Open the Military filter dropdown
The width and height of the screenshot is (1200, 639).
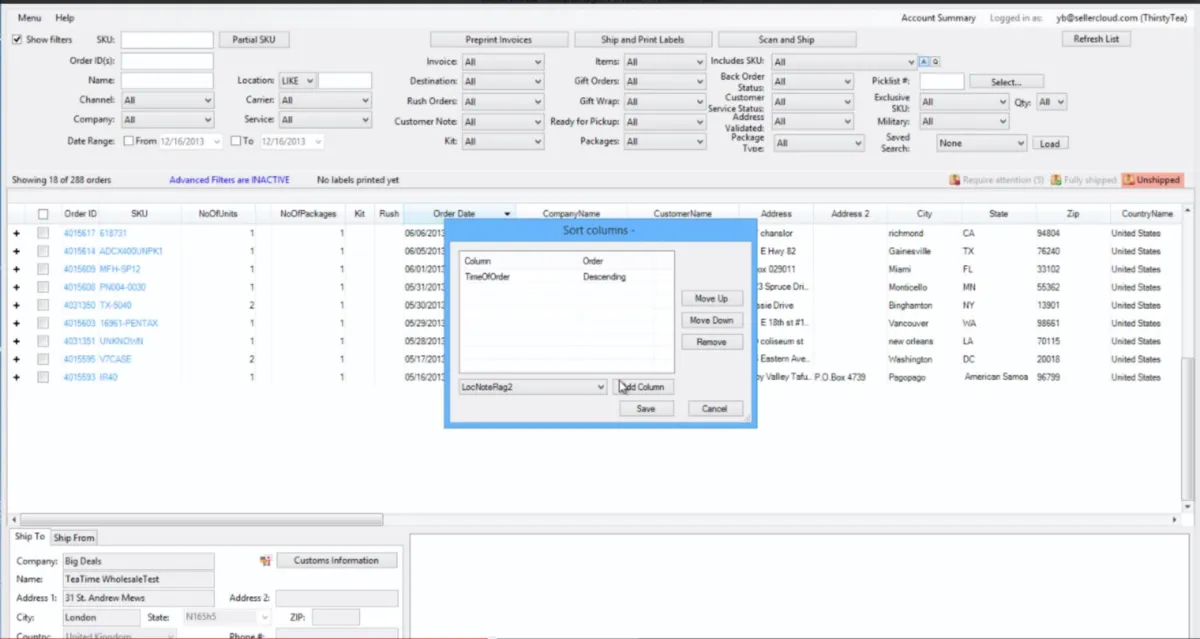(x=964, y=122)
